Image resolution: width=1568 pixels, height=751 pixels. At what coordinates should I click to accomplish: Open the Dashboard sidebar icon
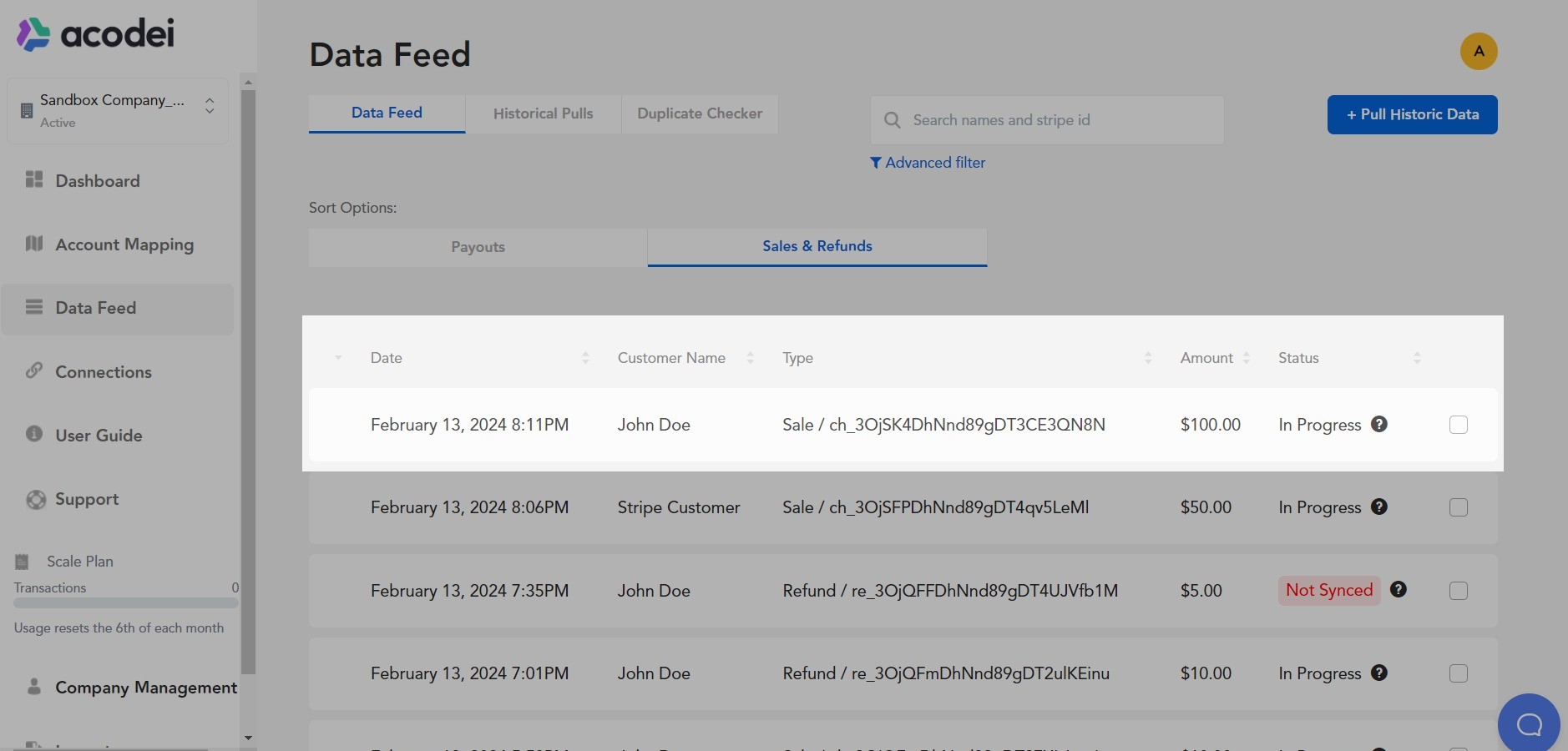coord(34,179)
